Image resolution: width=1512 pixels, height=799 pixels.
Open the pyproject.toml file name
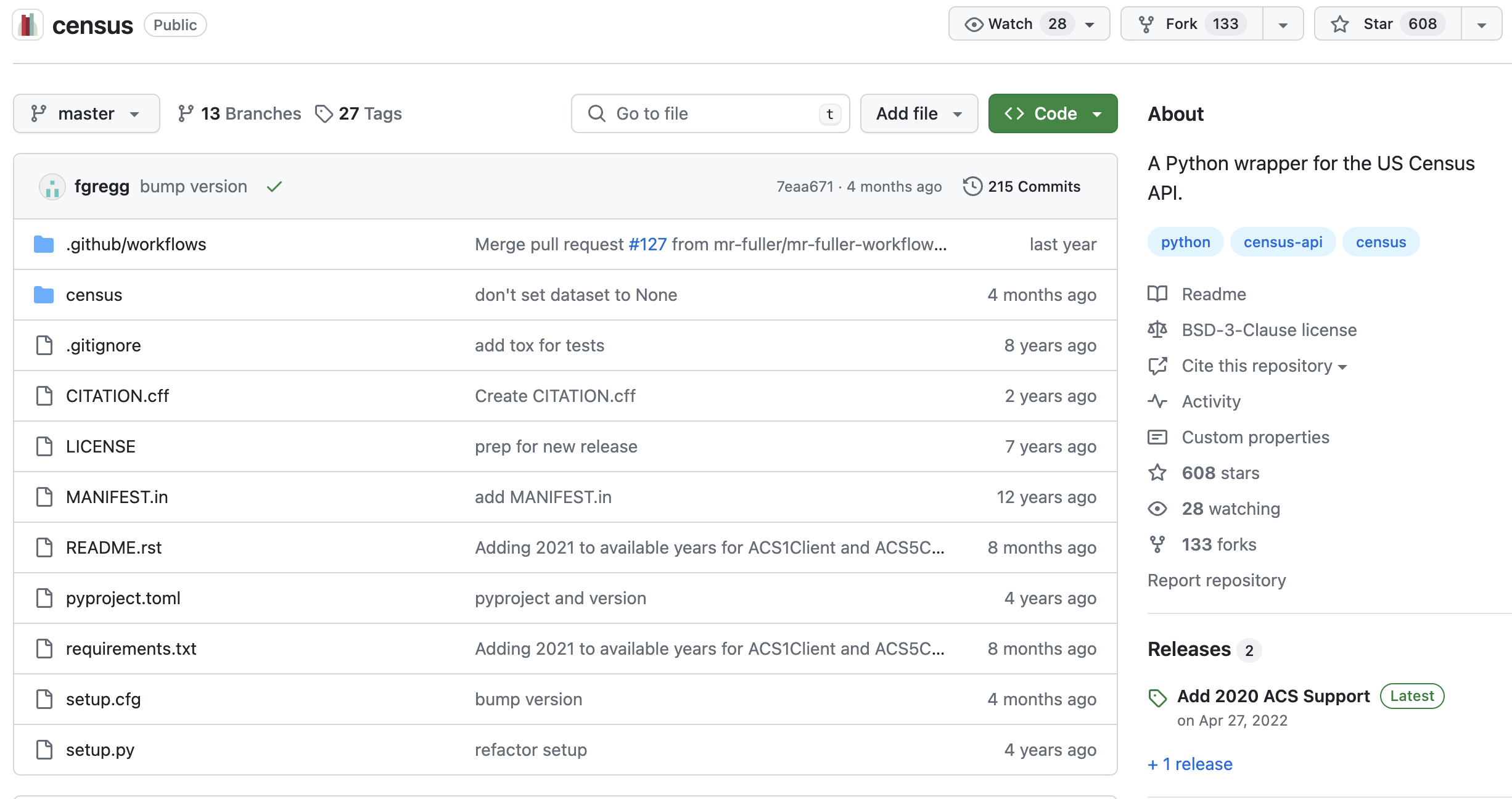[x=123, y=598]
